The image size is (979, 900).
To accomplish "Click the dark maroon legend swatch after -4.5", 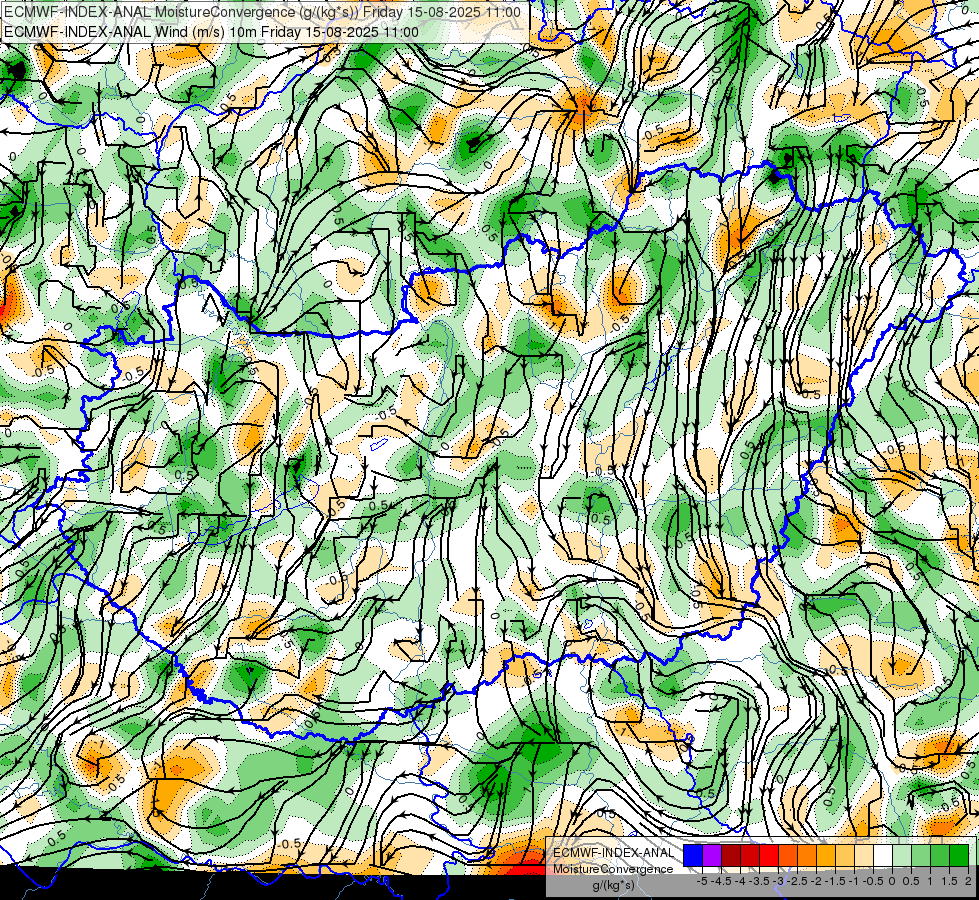I will tap(731, 855).
